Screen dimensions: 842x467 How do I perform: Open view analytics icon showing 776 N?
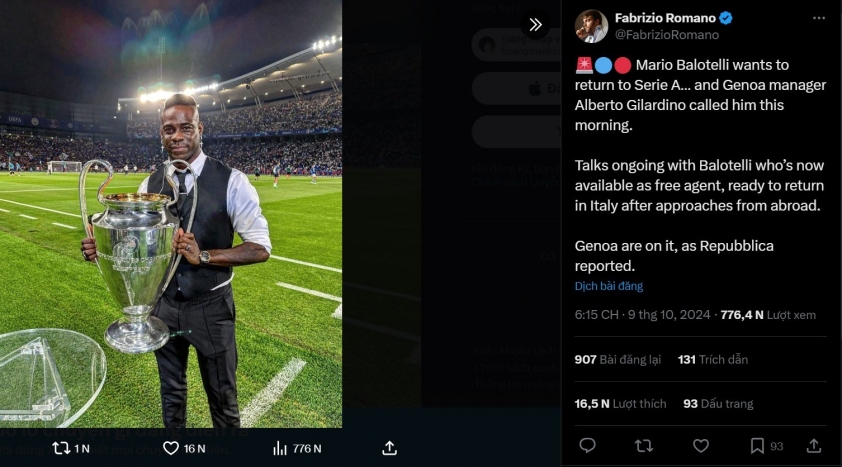[x=281, y=448]
